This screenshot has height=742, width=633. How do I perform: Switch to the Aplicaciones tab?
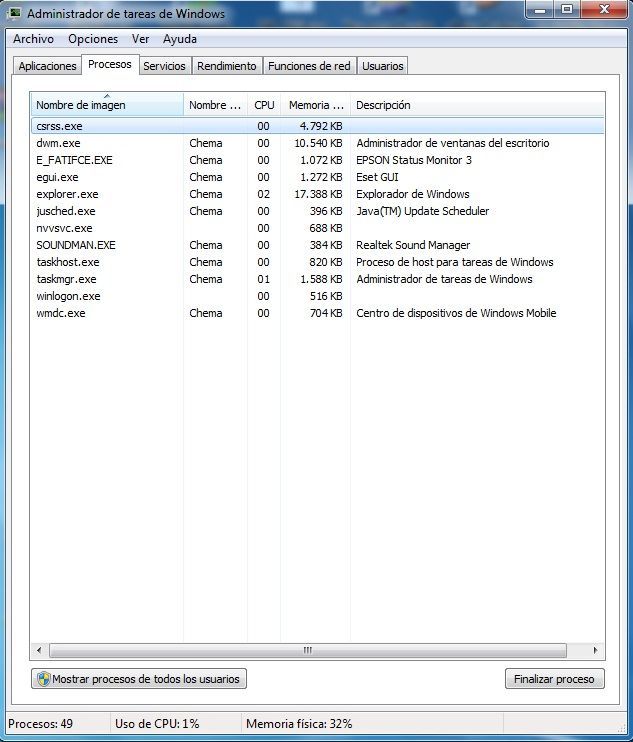pyautogui.click(x=47, y=66)
